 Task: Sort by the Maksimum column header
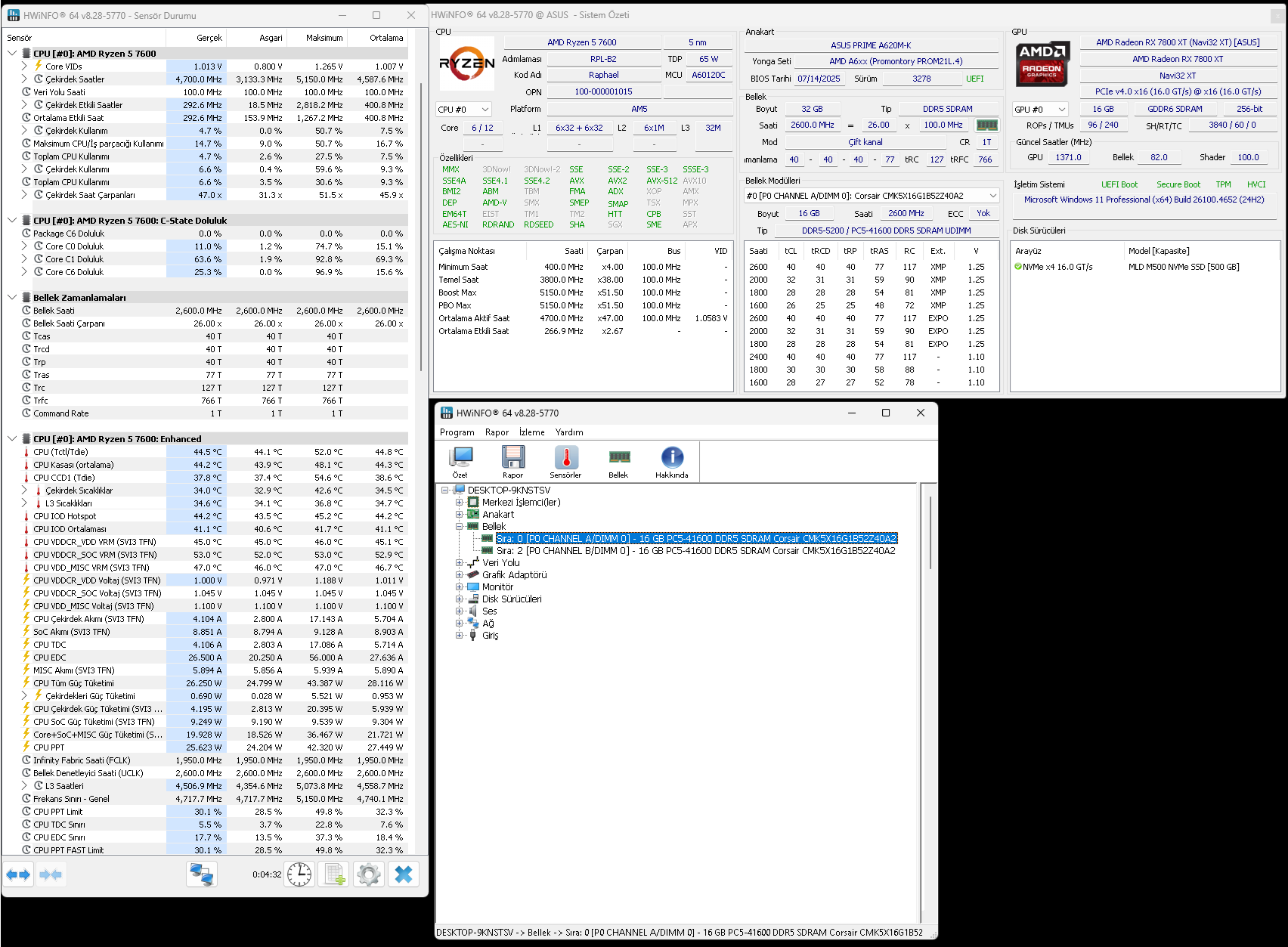click(x=317, y=38)
